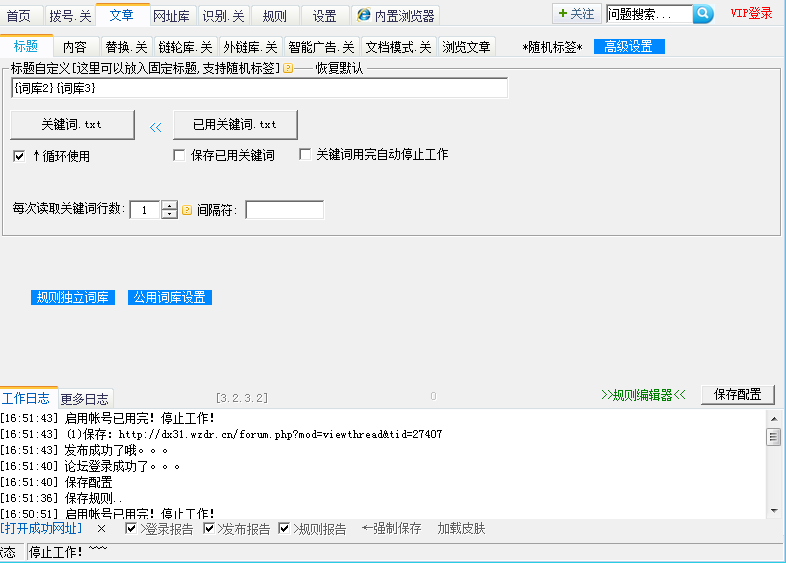Click the keyword row count number field
The image size is (786, 563).
click(x=145, y=210)
